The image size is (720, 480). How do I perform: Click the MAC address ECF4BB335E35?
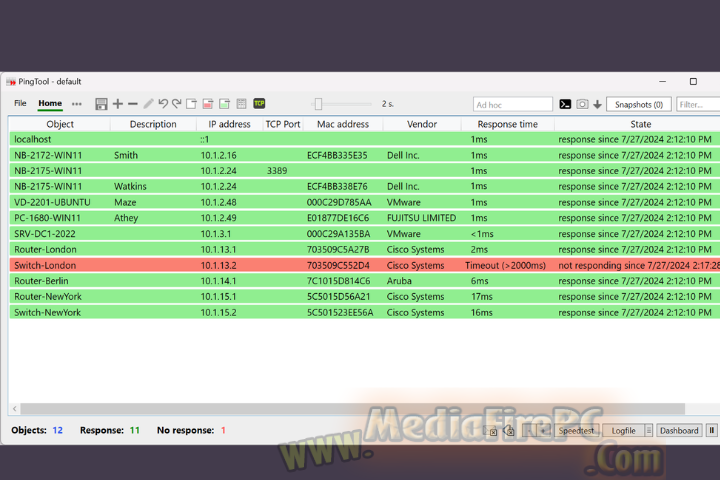click(337, 155)
